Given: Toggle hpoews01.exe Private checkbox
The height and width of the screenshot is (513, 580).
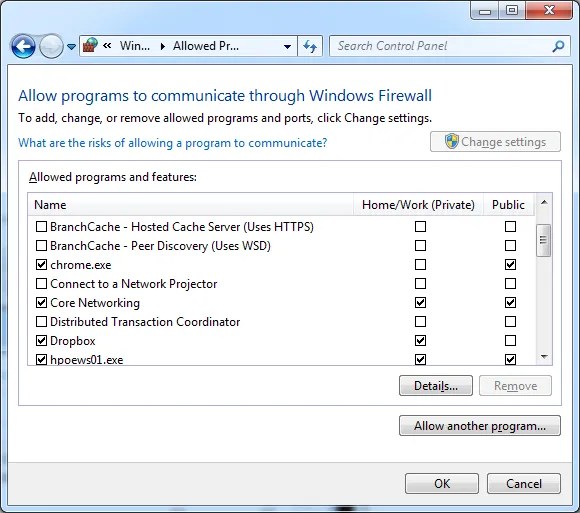Looking at the screenshot, I should [x=420, y=360].
